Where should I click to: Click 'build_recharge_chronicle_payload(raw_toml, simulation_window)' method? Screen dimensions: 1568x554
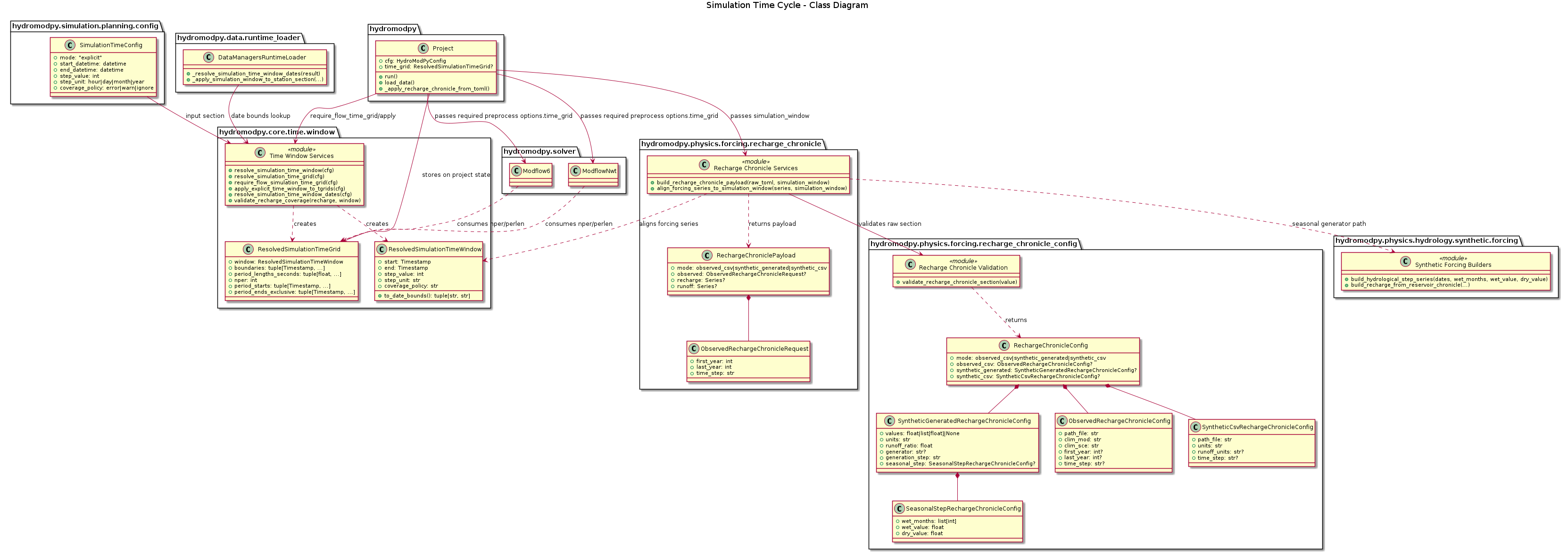coord(743,182)
